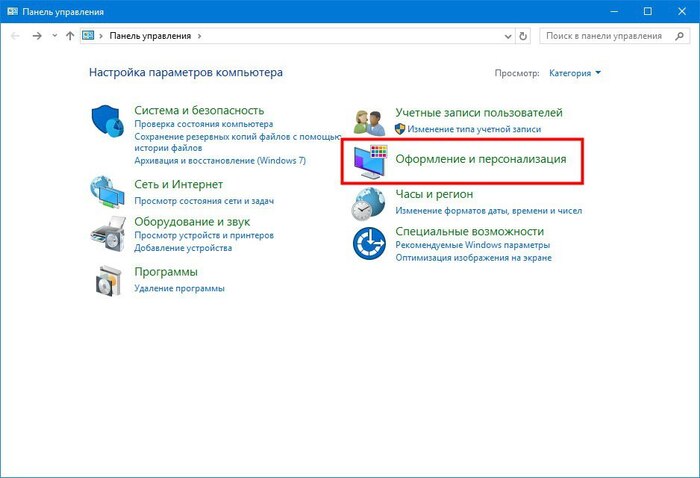This screenshot has height=478, width=700.
Task: Expand the address bar history dropdown
Action: point(508,36)
